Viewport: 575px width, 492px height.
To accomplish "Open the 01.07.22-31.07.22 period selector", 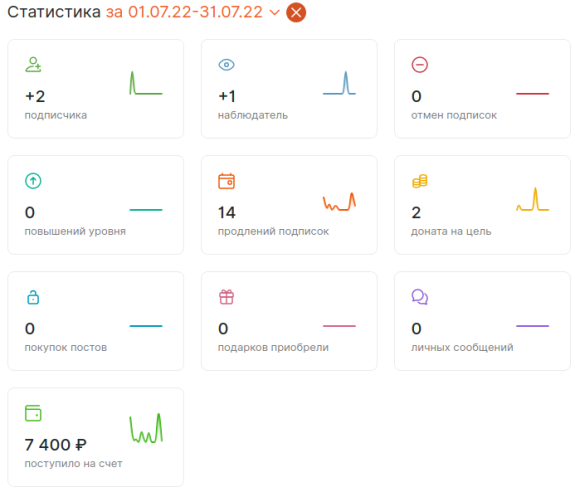I will click(195, 12).
